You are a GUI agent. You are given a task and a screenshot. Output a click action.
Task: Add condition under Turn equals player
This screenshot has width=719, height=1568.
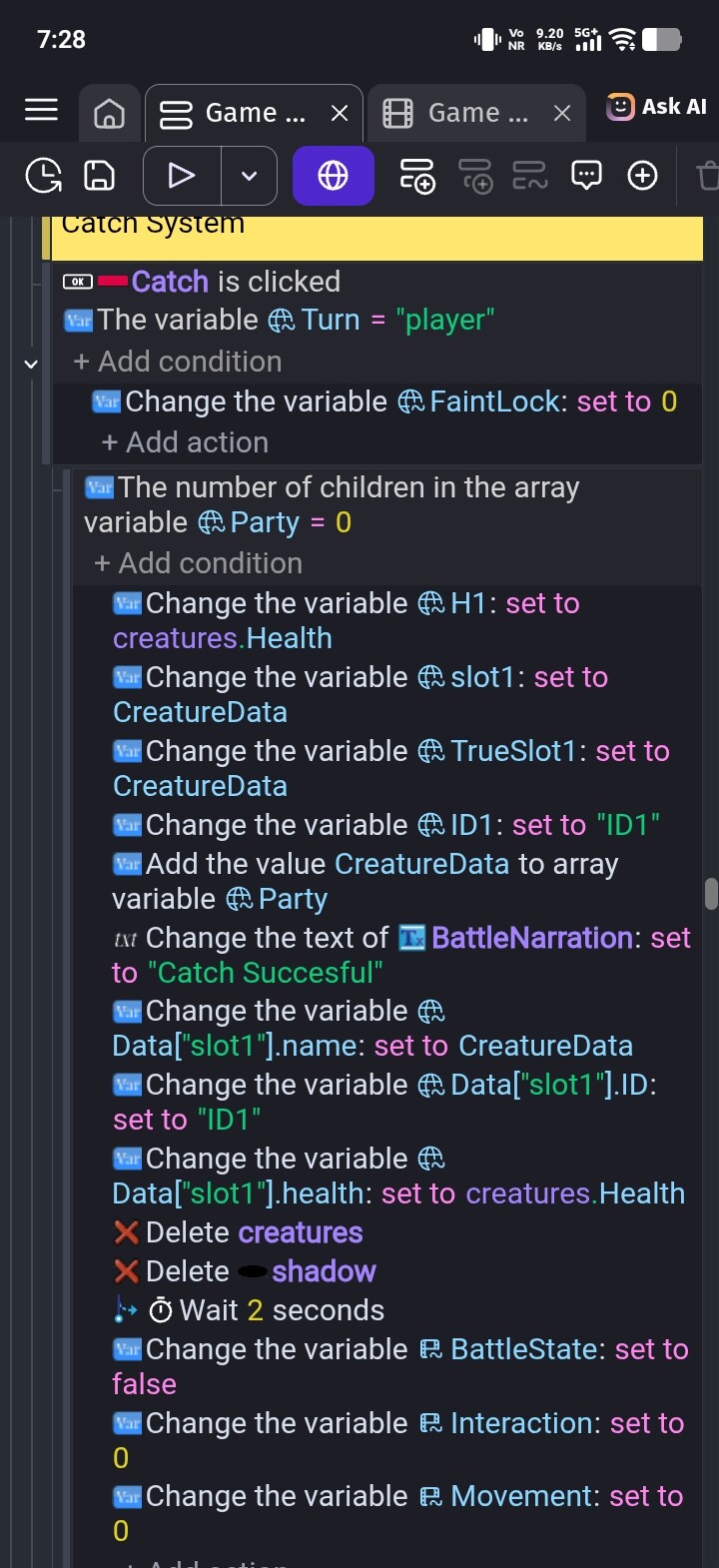178,362
